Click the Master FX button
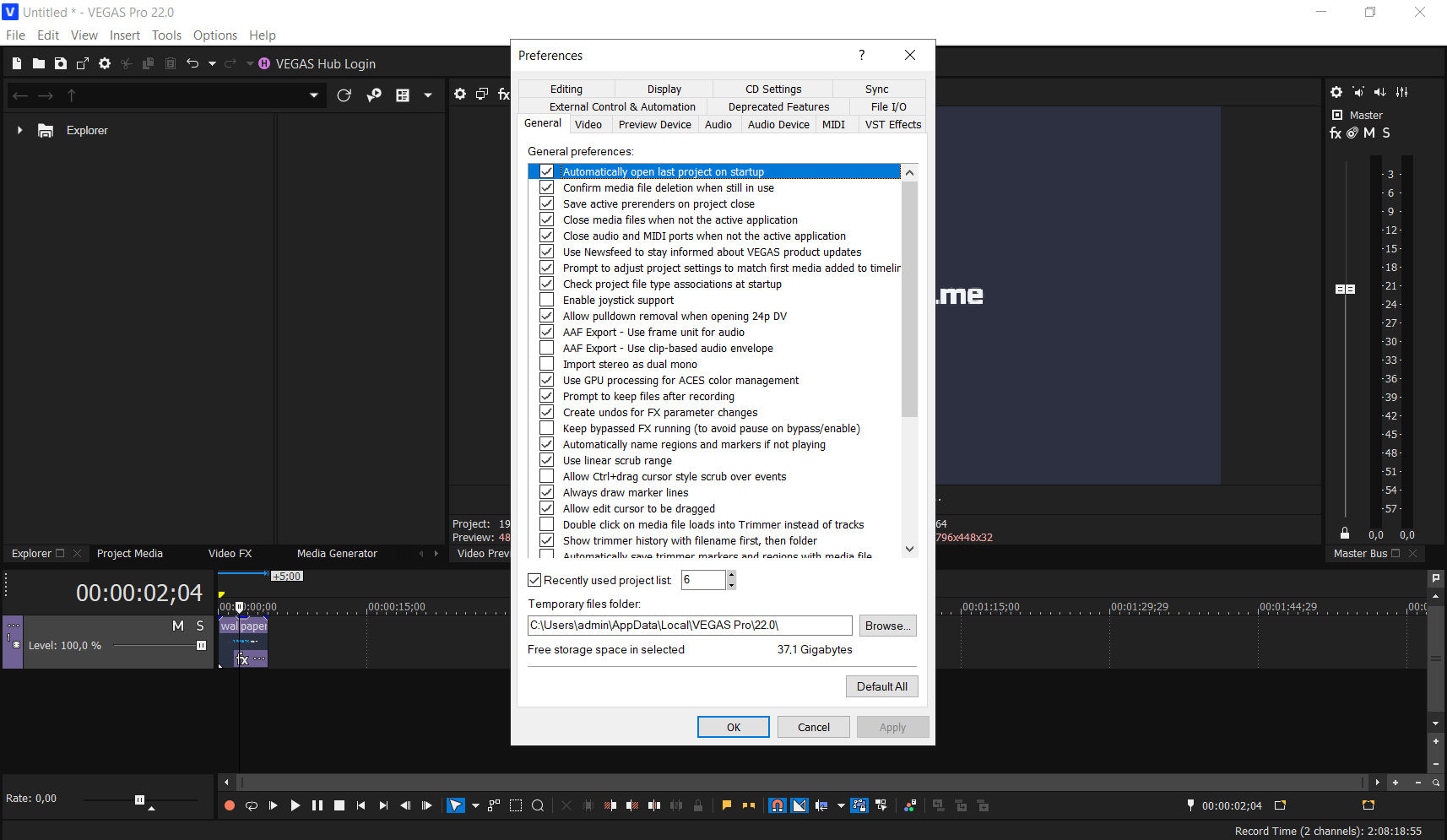The image size is (1447, 840). 1336,133
